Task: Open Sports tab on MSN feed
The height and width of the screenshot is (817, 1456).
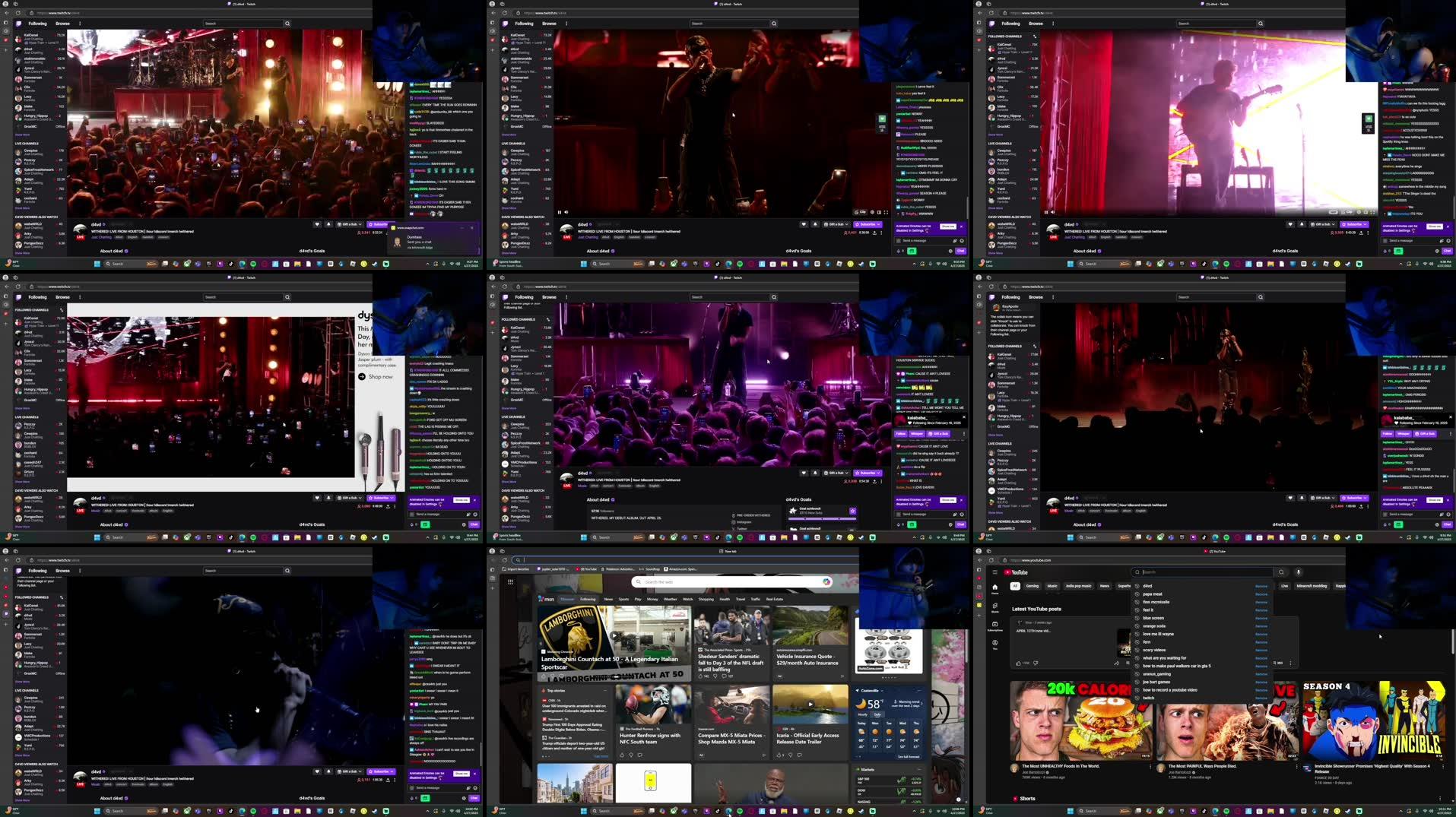Action: (x=623, y=599)
